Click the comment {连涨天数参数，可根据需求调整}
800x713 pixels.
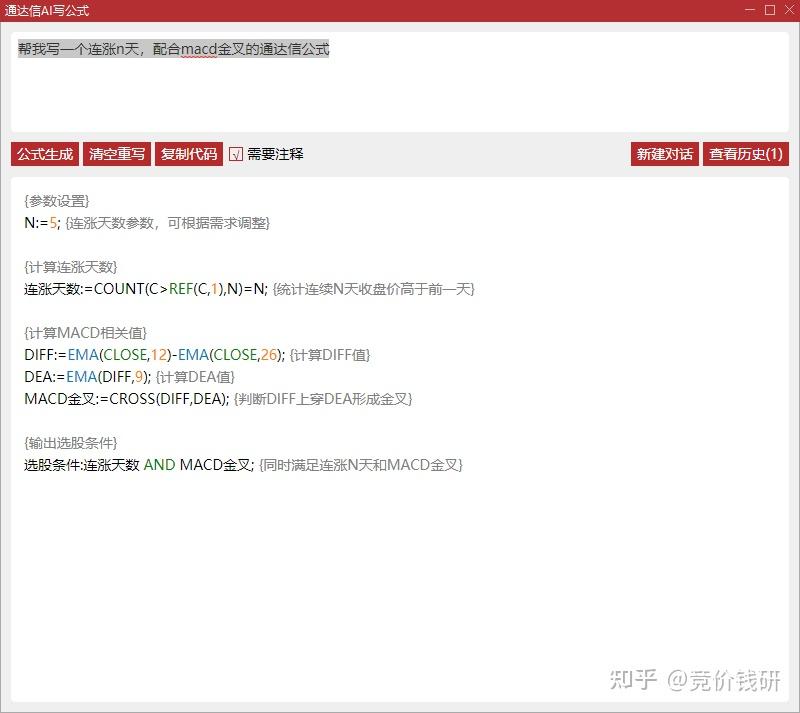tap(167, 223)
